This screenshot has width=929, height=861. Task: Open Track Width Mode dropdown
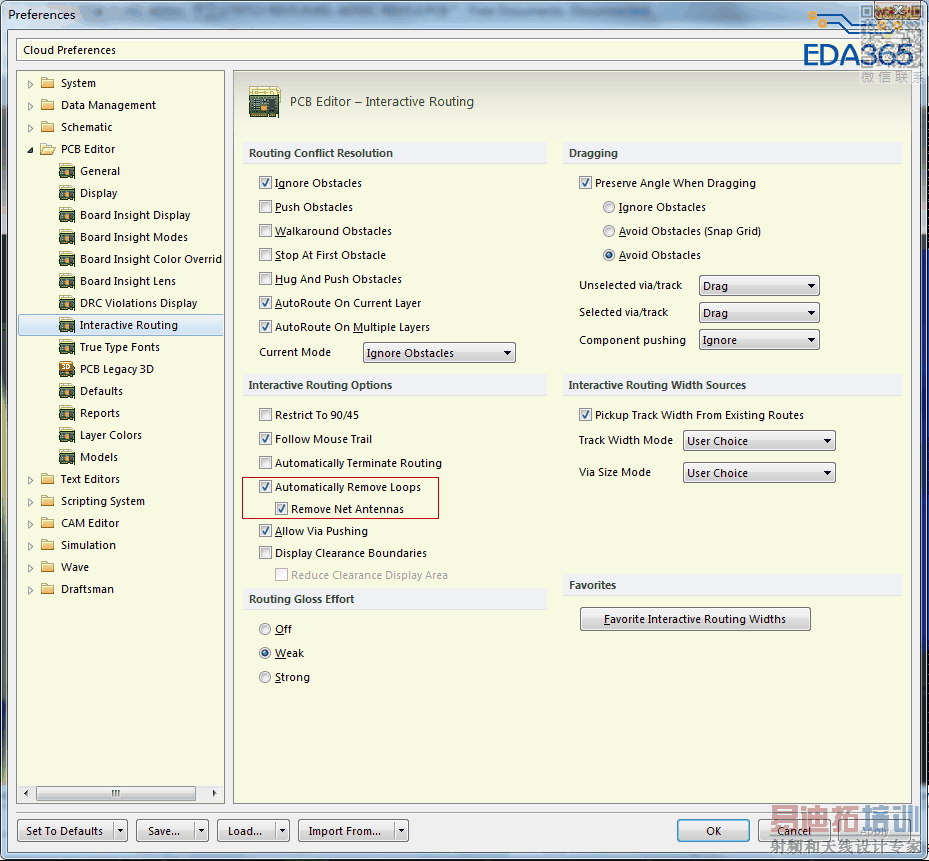(x=759, y=441)
